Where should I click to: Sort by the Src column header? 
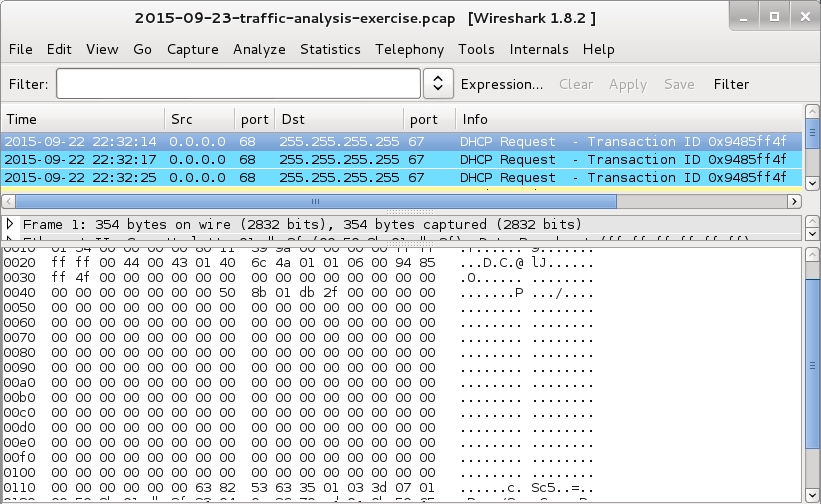click(x=199, y=119)
